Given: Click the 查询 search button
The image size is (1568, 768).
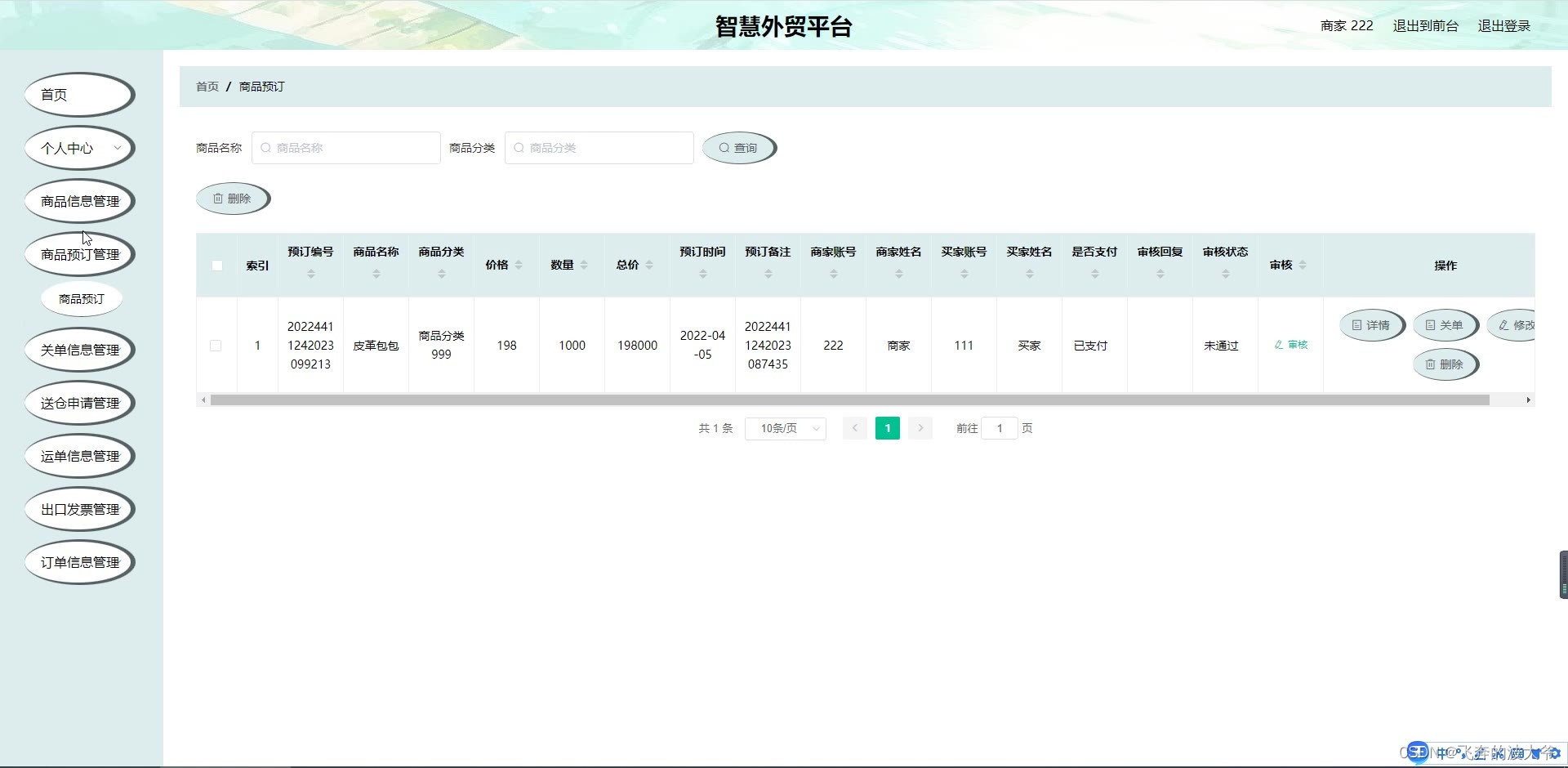Looking at the screenshot, I should (x=738, y=148).
